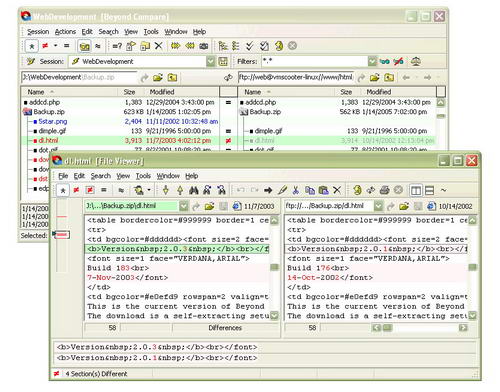500x392 pixels.
Task: Open the Actions menu
Action: [65, 32]
